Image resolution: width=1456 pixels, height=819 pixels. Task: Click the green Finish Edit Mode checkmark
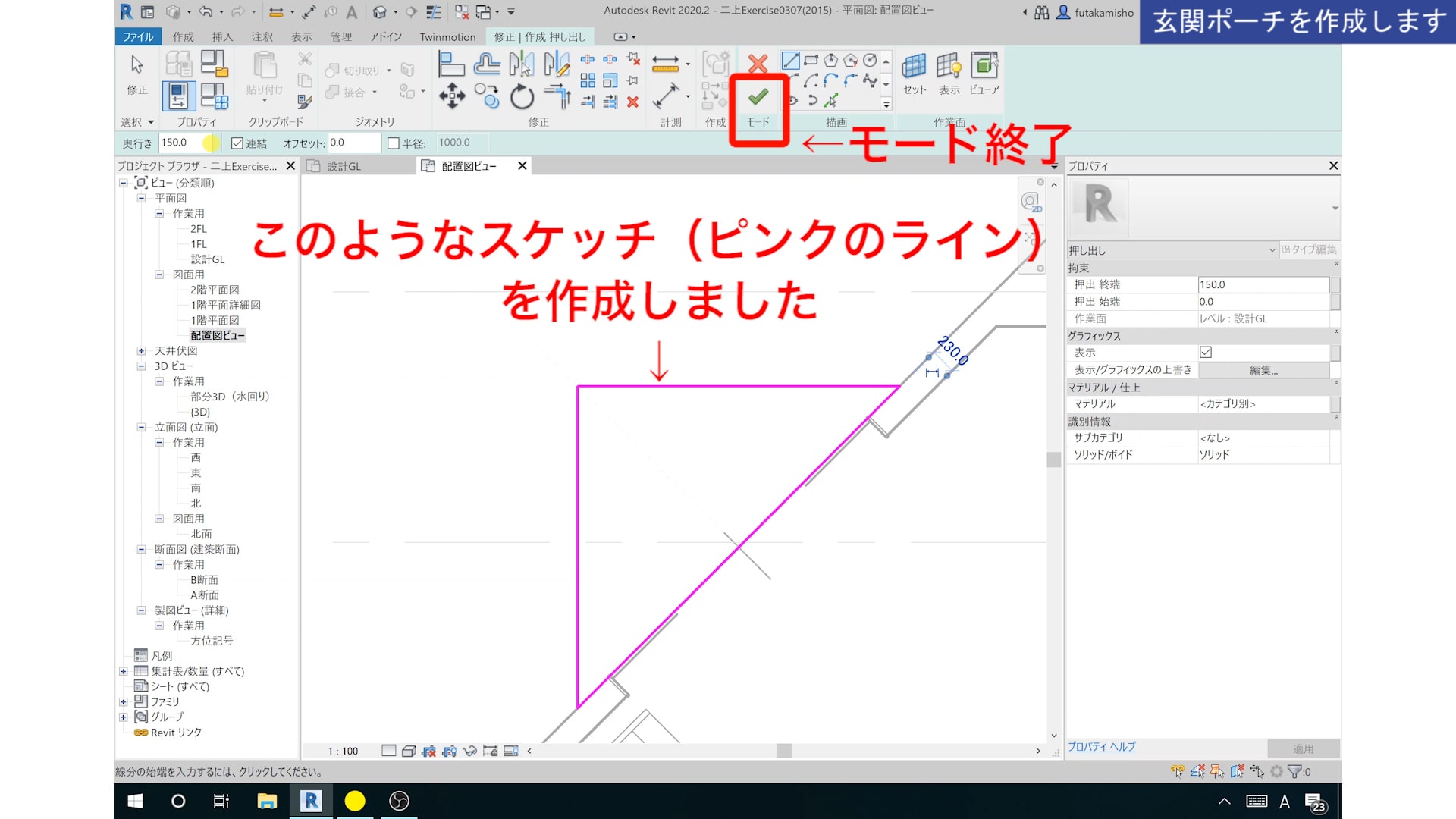(758, 97)
